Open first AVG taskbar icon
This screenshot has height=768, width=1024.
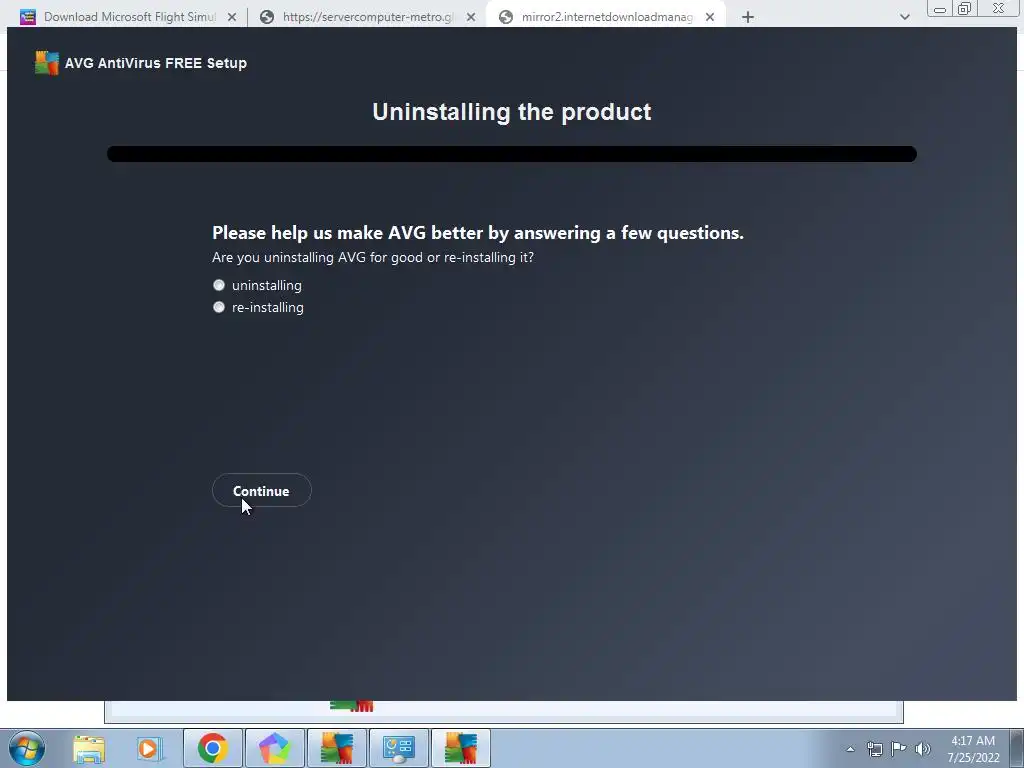(336, 748)
